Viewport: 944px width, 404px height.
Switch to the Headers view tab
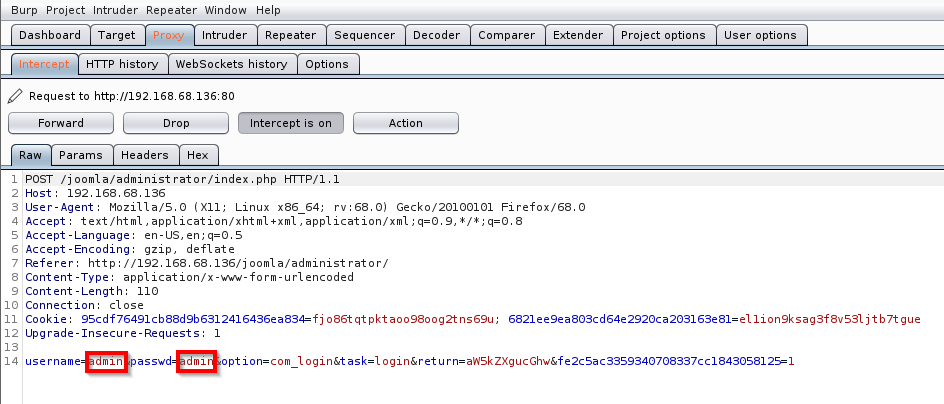145,155
